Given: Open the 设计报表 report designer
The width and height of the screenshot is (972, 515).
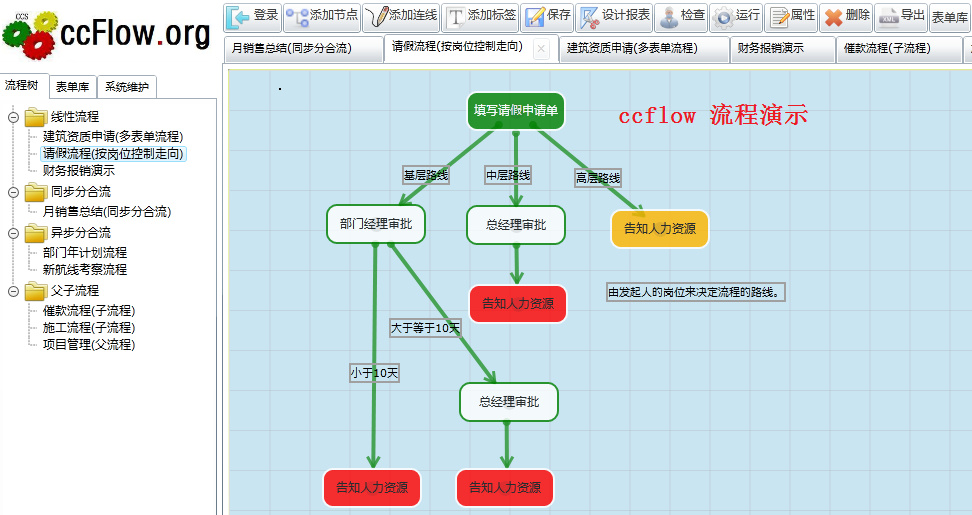Looking at the screenshot, I should coord(614,17).
